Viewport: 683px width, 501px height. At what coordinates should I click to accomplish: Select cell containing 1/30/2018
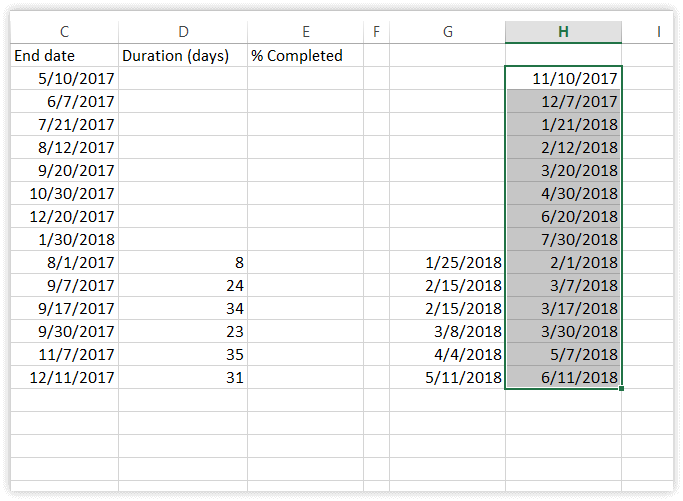64,239
